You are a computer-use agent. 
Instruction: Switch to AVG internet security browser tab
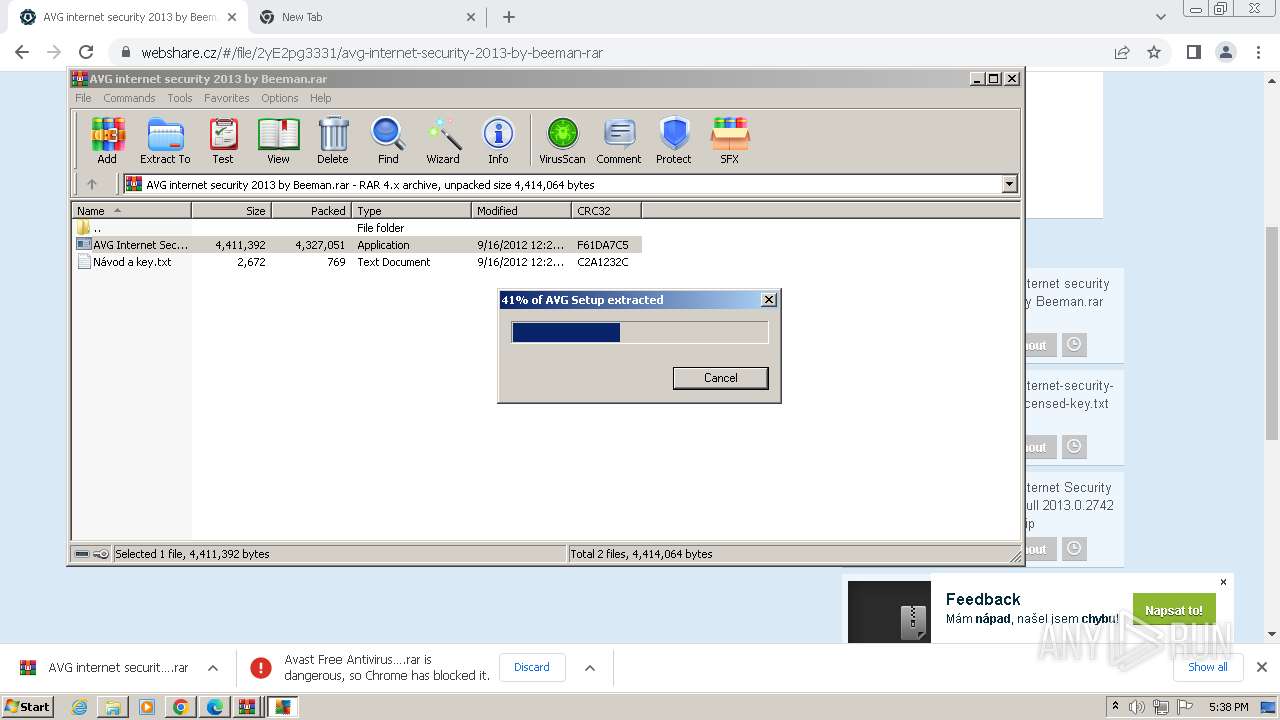131,17
